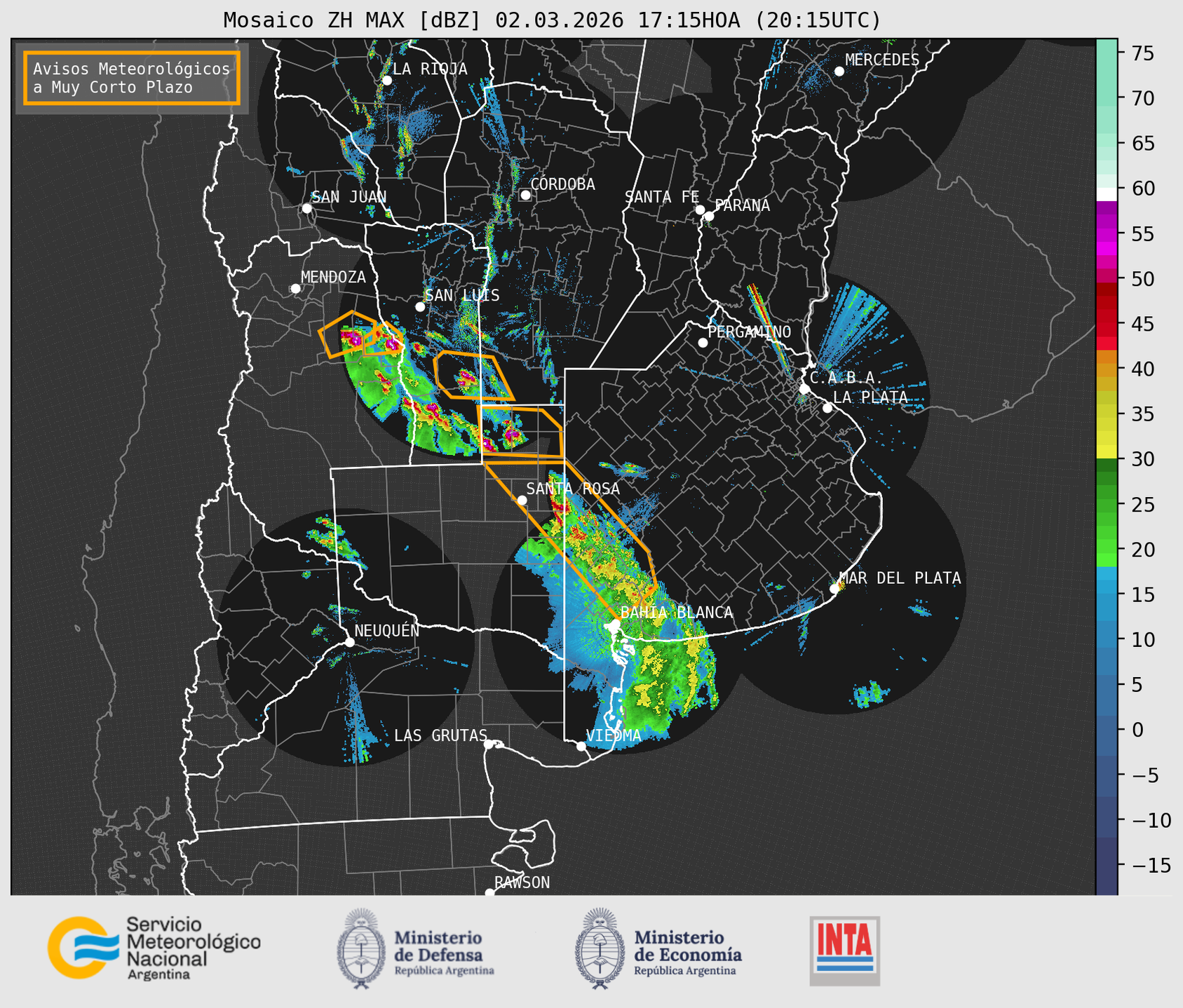
Task: Click the 0 tick label on scale
Action: click(x=1137, y=730)
